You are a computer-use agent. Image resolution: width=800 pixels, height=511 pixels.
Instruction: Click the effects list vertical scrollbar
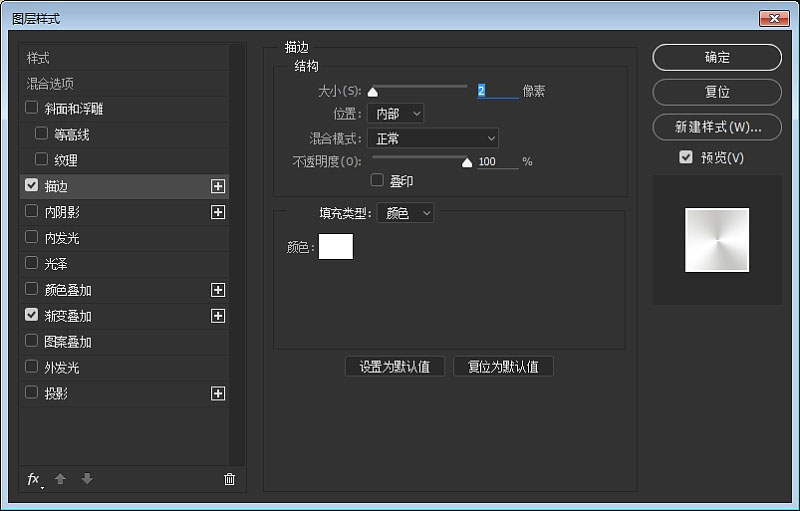tap(237, 254)
